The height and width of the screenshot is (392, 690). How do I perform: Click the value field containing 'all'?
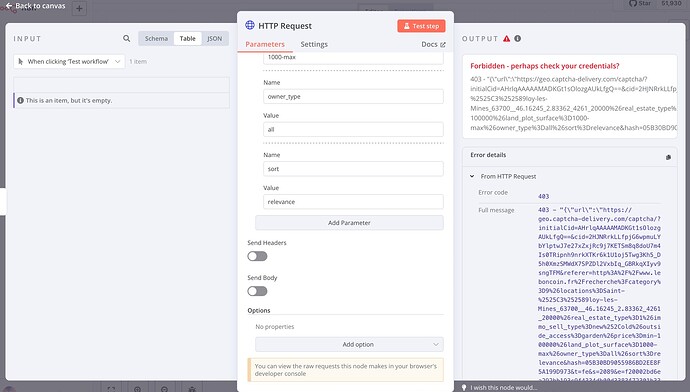click(x=353, y=129)
